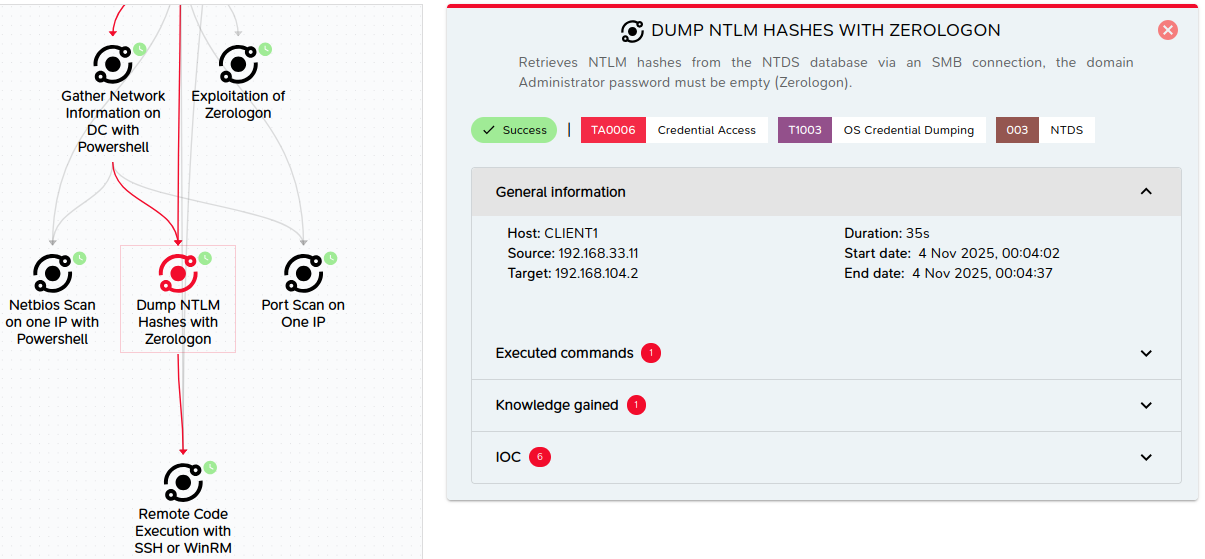The width and height of the screenshot is (1205, 559).
Task: Click the Netbios Scan on one IP label
Action: 52,322
